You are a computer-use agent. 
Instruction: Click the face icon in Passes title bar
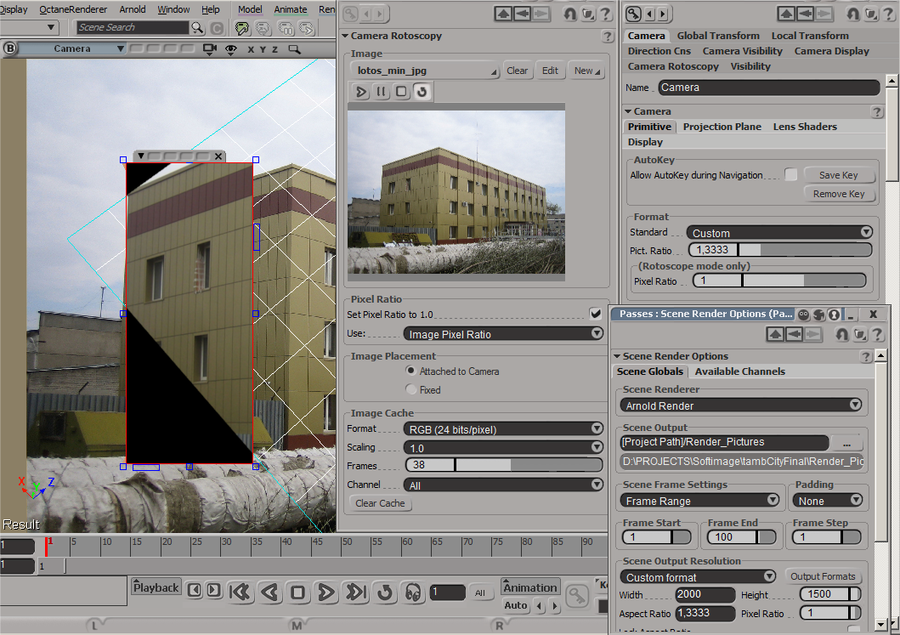tap(804, 314)
